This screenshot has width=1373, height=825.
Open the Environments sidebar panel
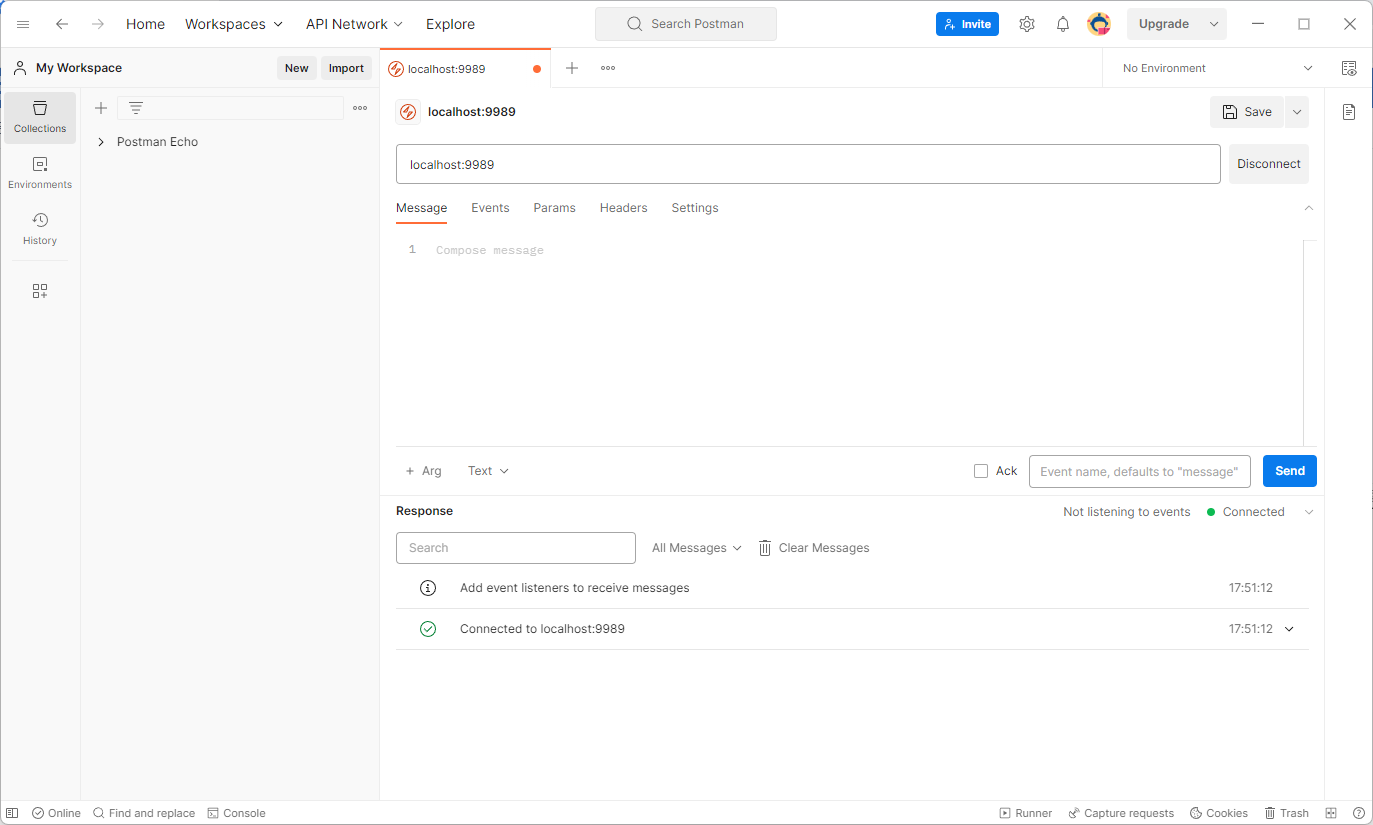[40, 174]
